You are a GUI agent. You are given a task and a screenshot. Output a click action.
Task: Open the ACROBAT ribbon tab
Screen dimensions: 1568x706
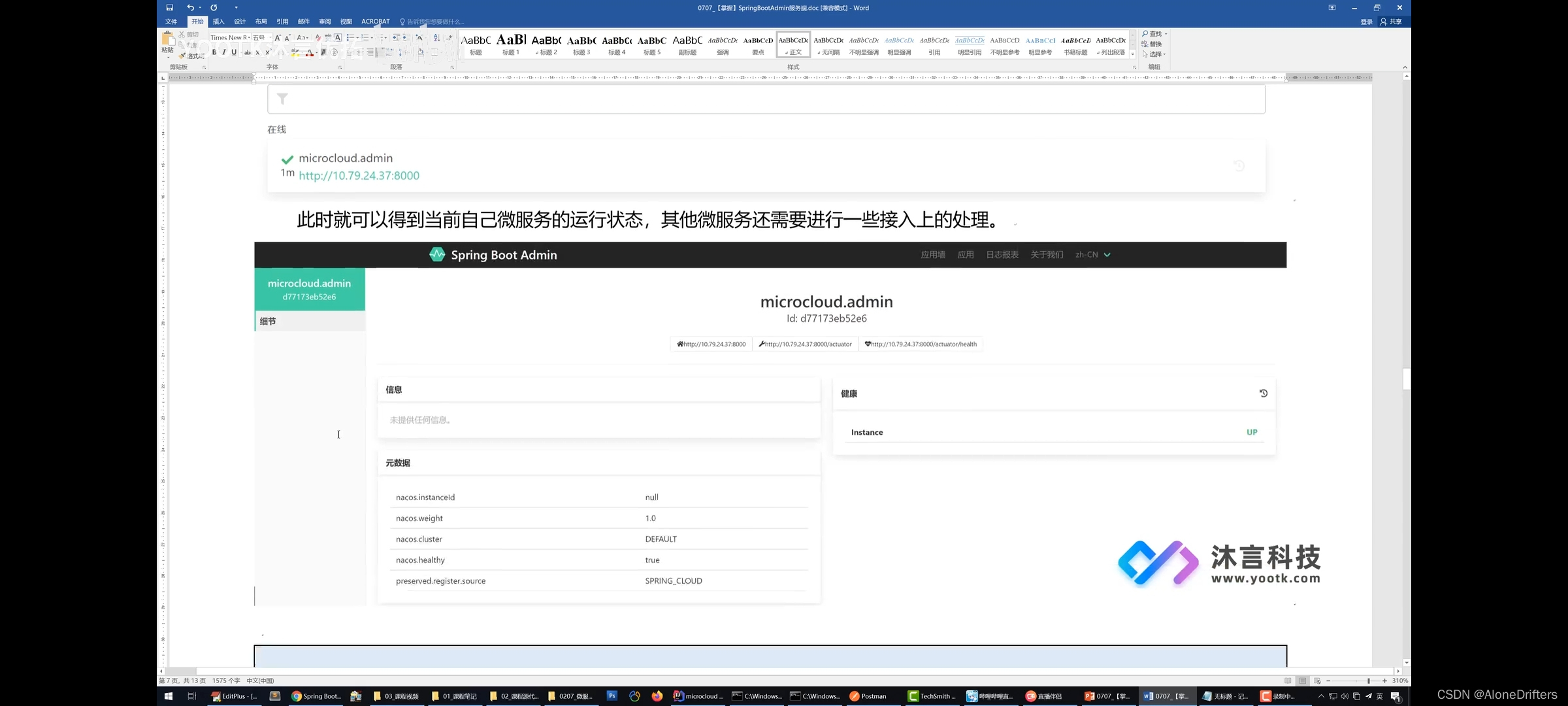375,21
